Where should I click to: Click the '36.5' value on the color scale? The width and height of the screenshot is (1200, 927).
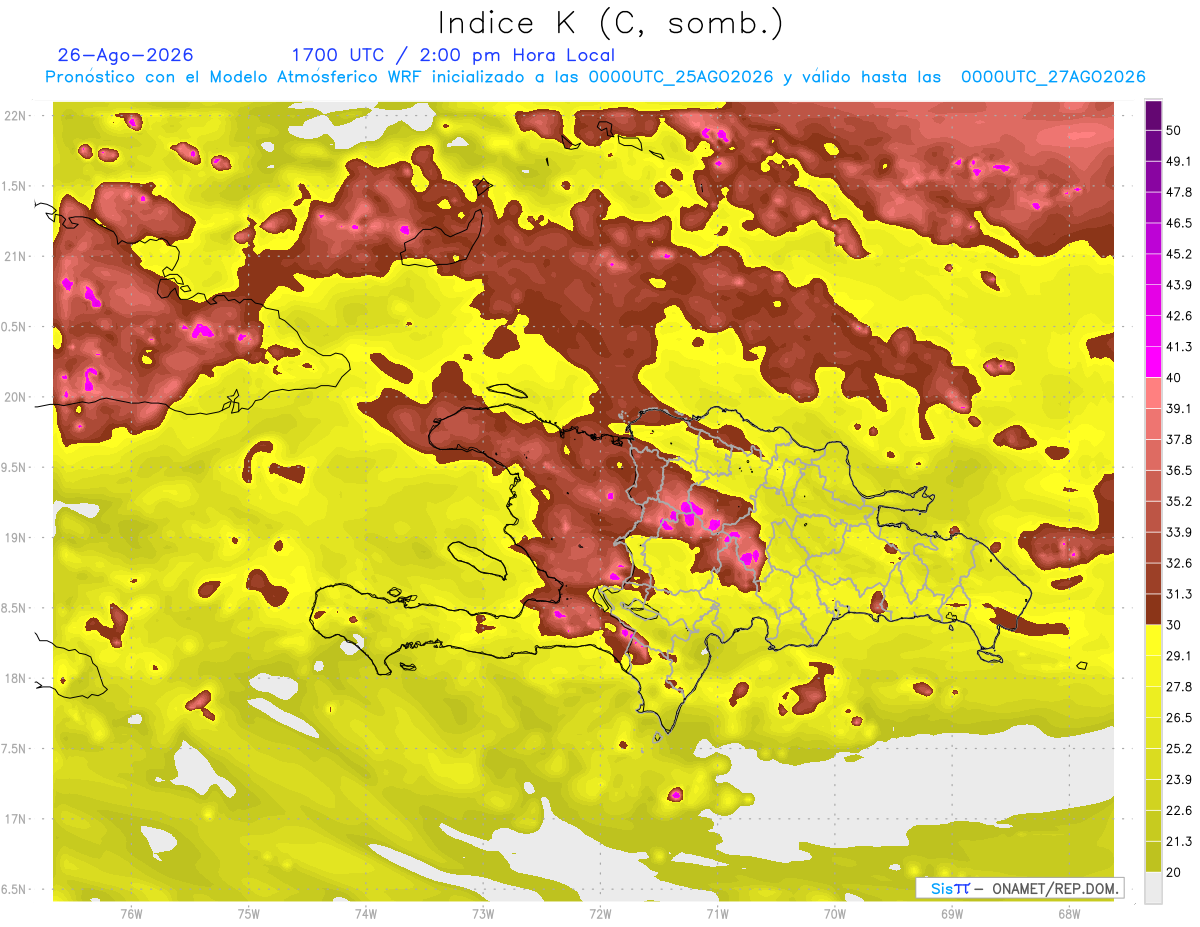pos(1178,470)
